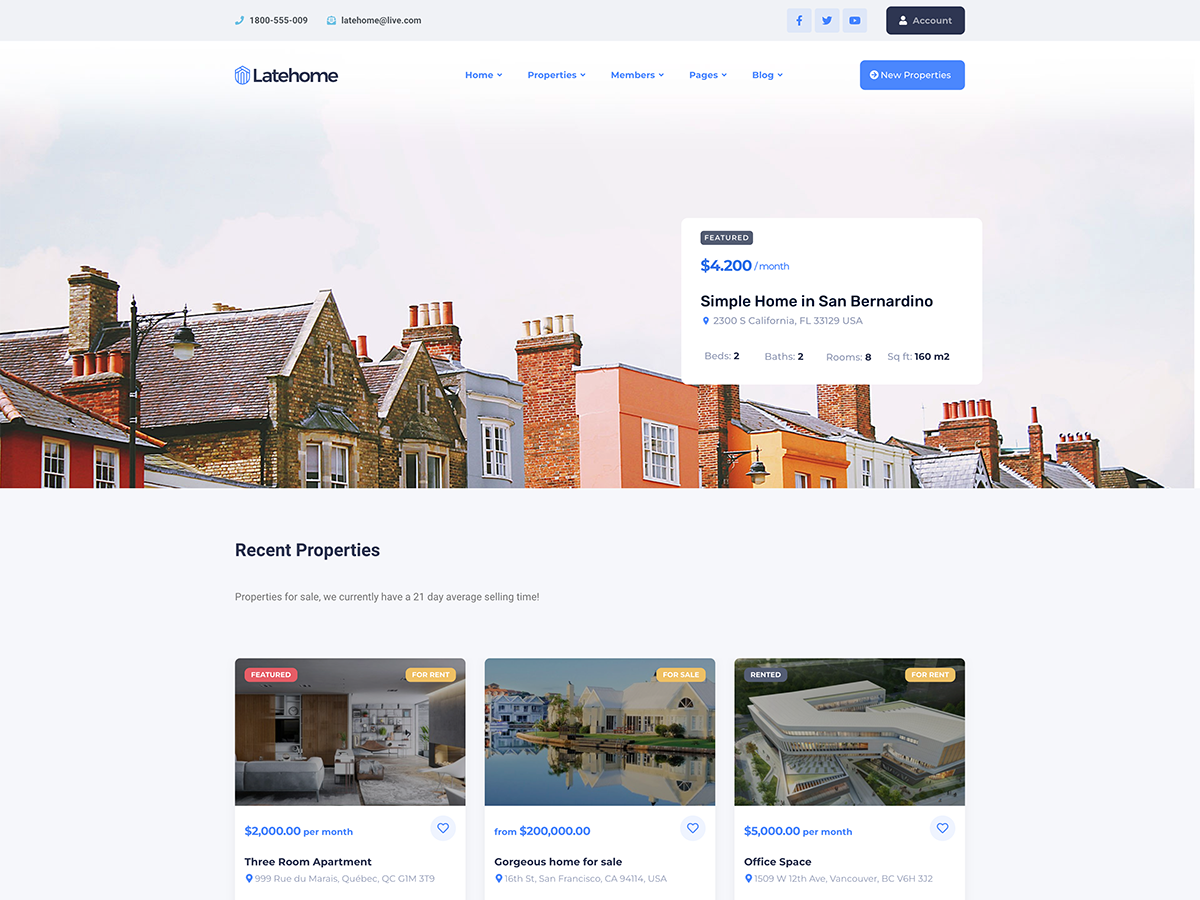Open the Three Room Apartment title
1200x900 pixels.
tap(308, 862)
